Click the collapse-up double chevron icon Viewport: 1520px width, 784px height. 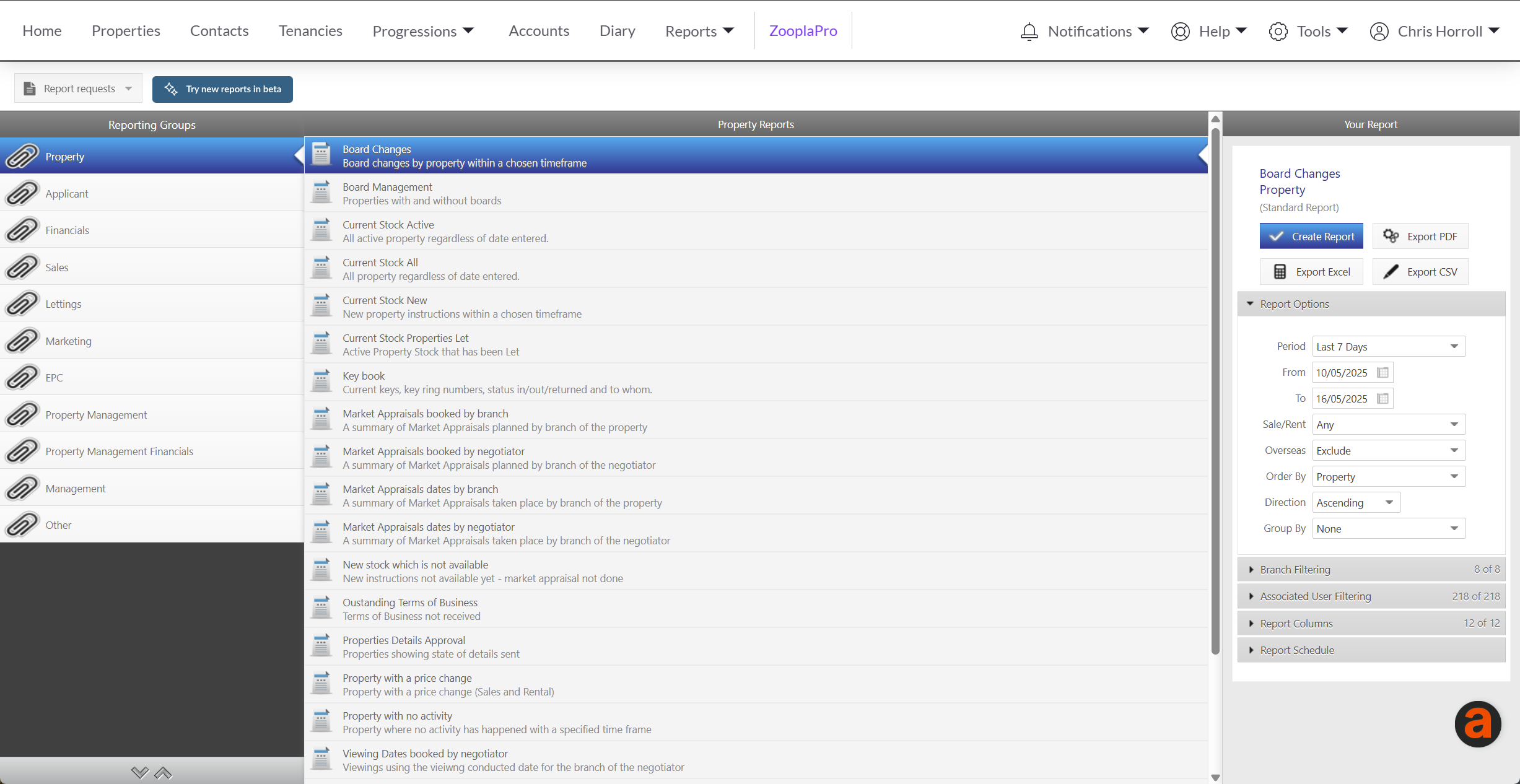pos(163,772)
